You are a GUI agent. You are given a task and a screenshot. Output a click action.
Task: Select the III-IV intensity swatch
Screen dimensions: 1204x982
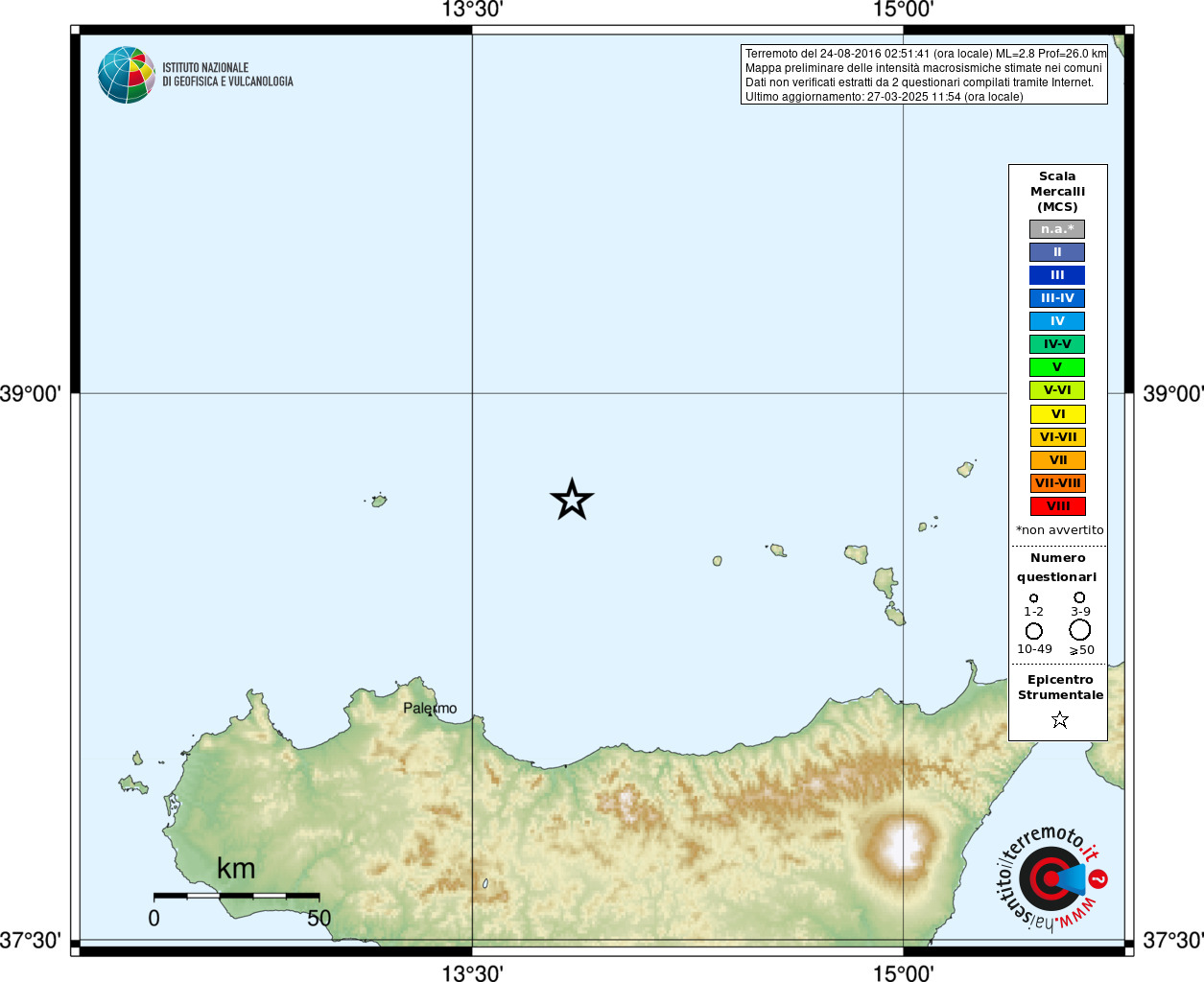(x=1057, y=298)
